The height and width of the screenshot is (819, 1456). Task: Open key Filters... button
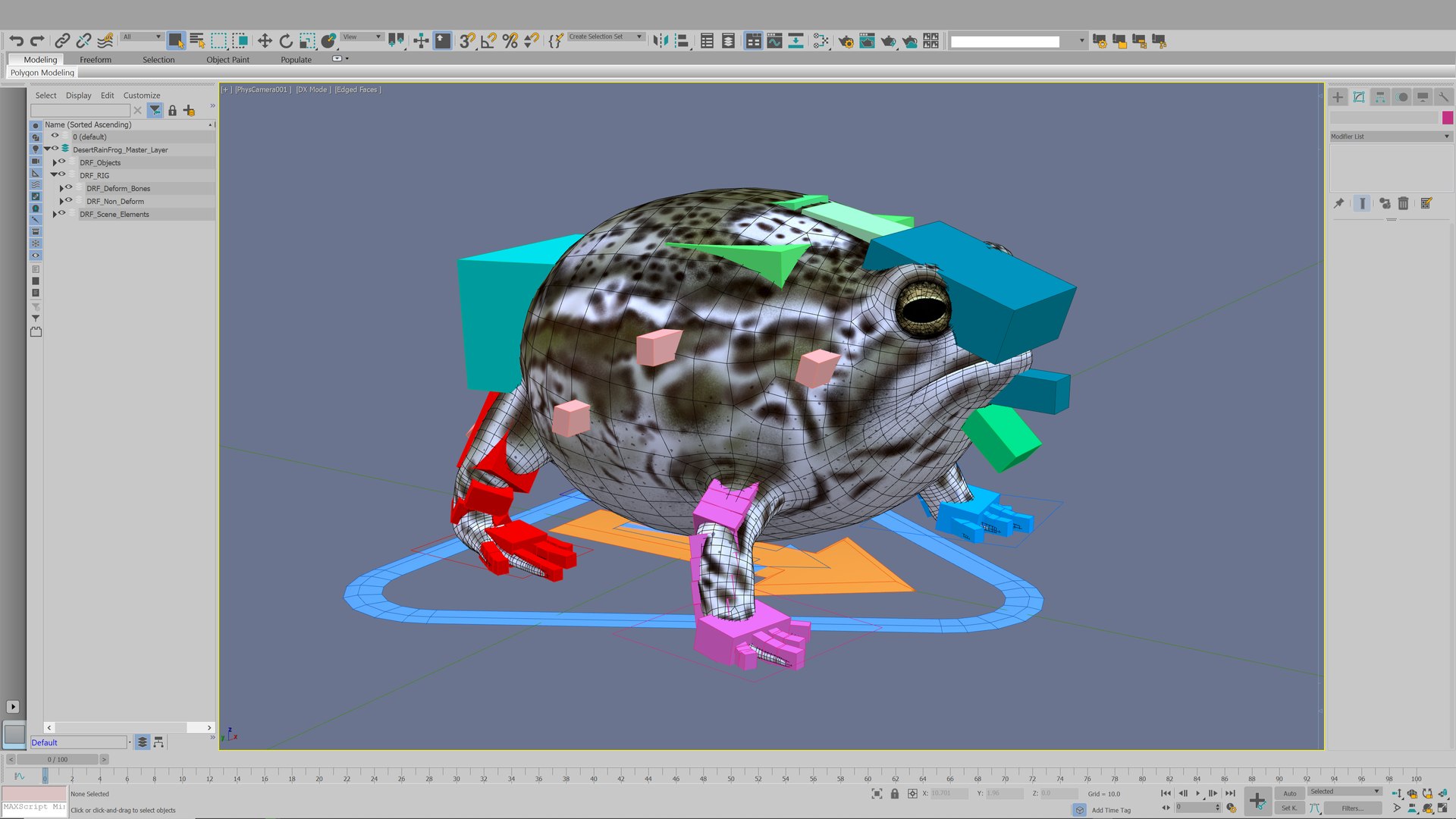coord(1352,808)
